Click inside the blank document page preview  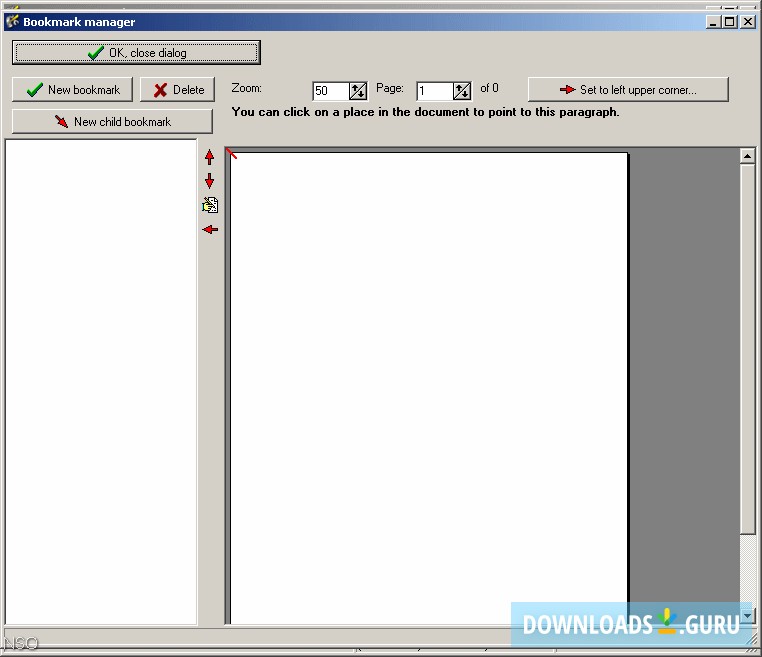point(429,388)
